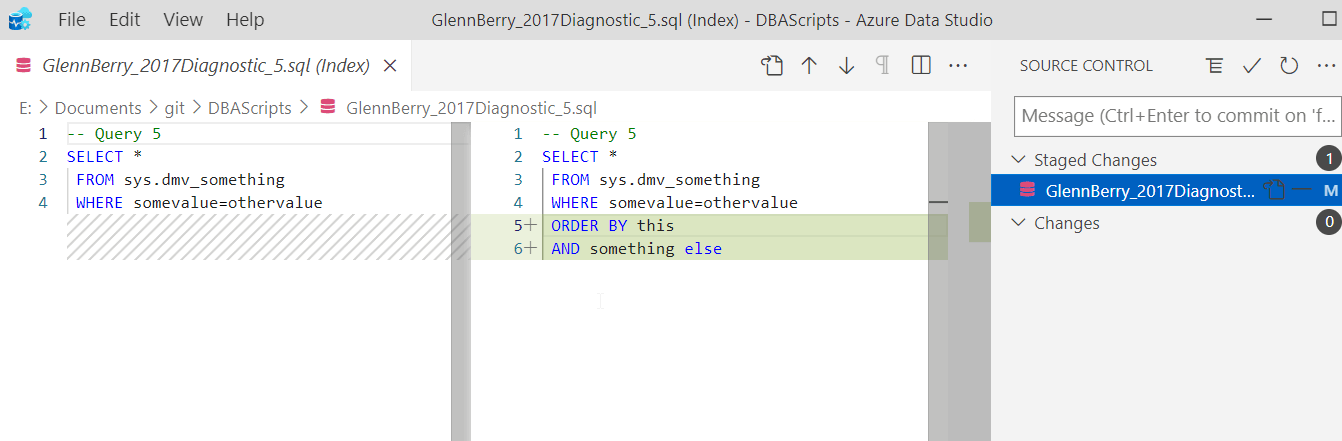
Task: Click the database icon on the editor tab
Action: 24,66
